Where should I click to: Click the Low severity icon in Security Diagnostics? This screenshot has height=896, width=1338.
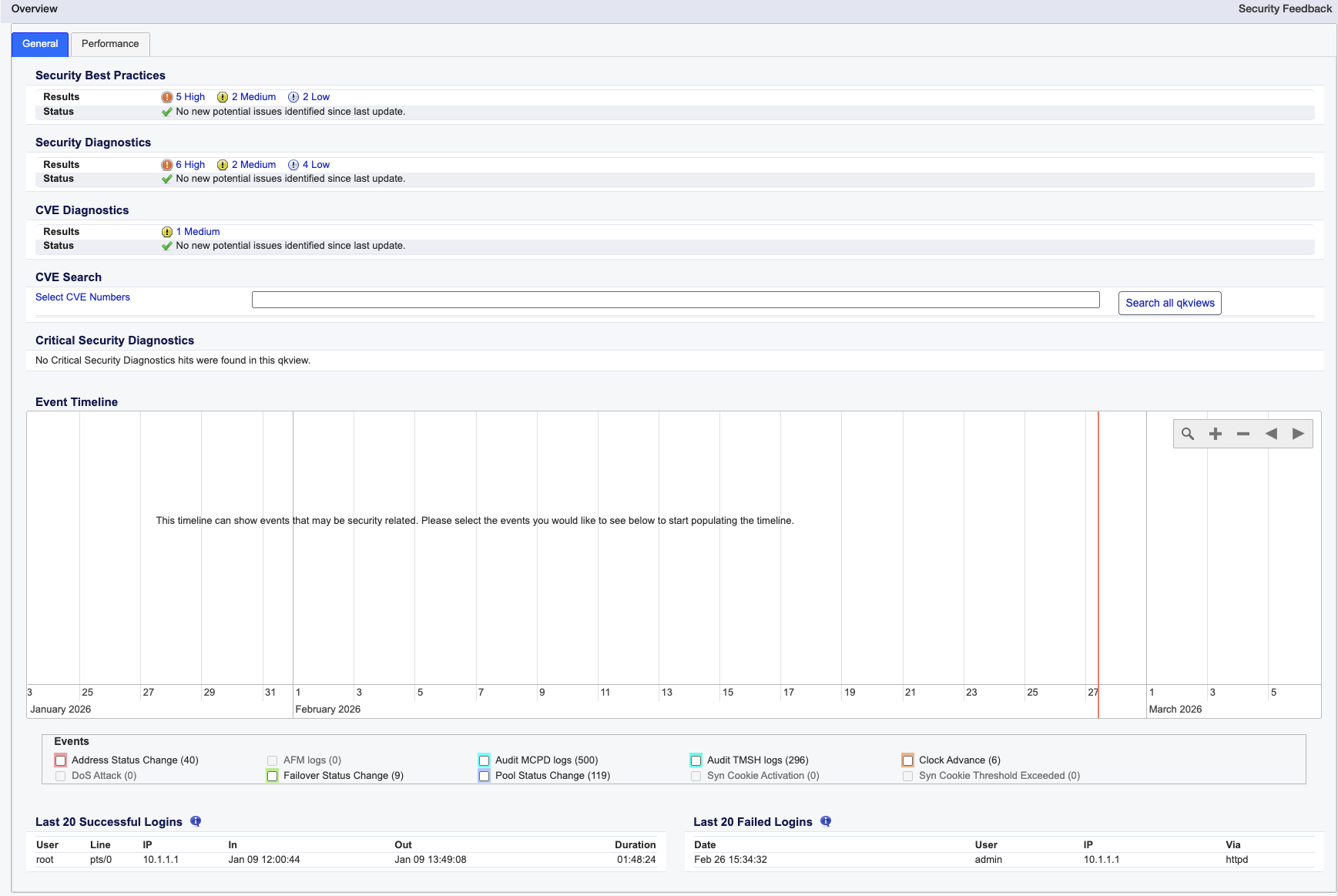click(x=293, y=165)
